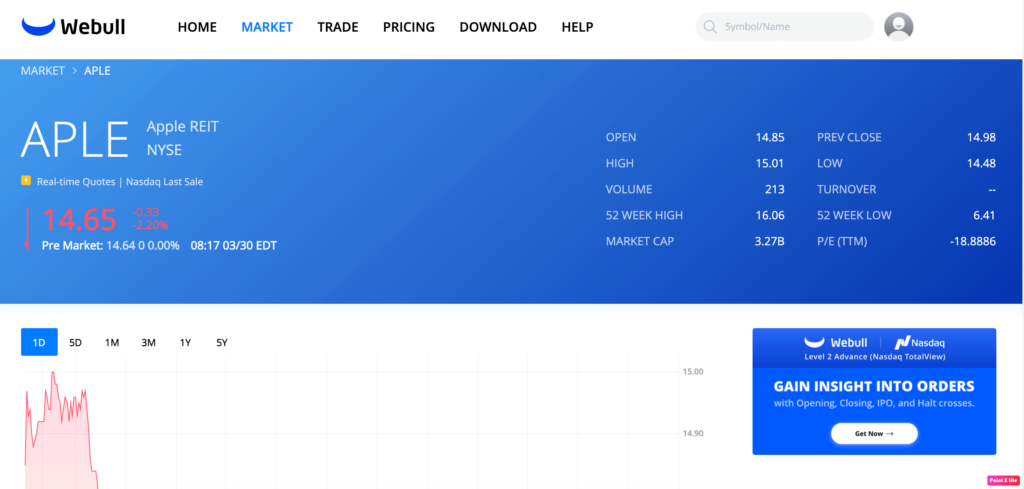Click the Pre Market price line

pos(110,246)
